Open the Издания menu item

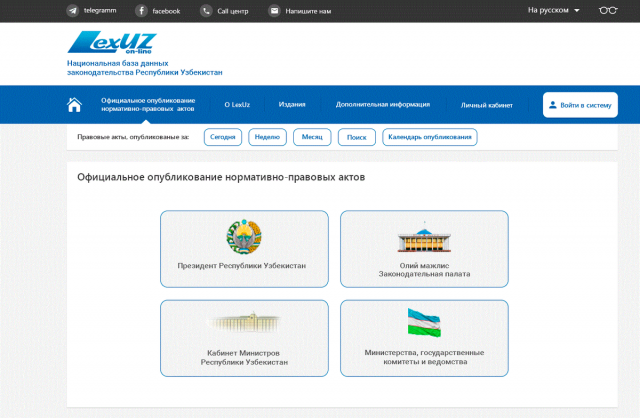292,104
